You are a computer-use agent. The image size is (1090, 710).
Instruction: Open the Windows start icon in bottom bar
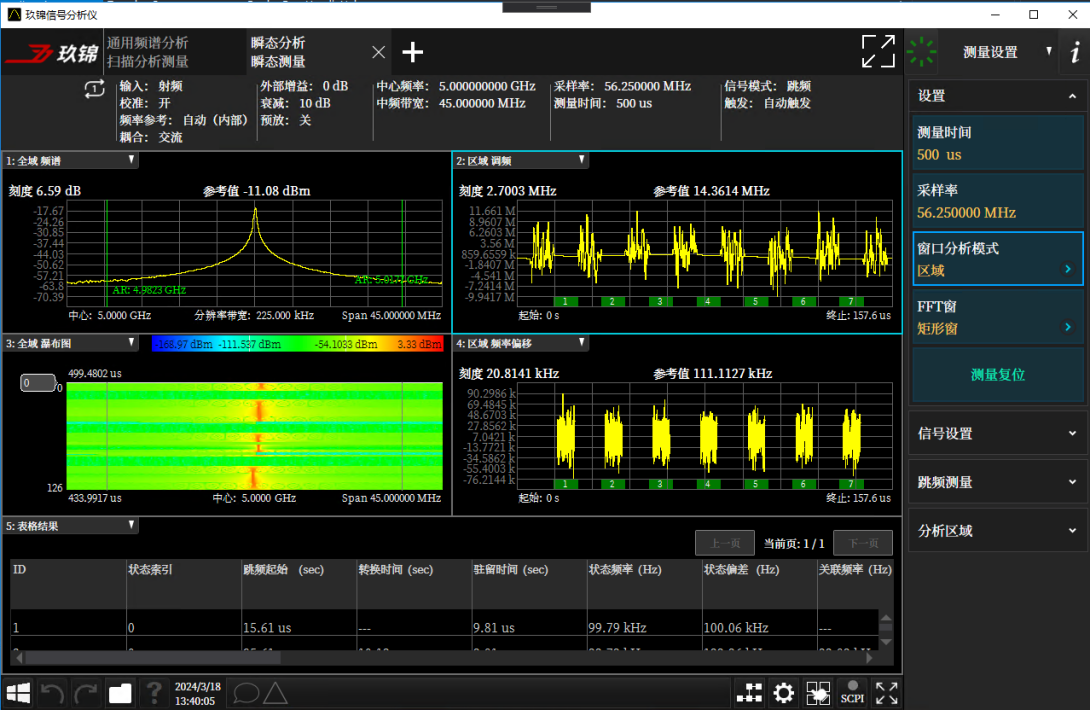coord(18,693)
